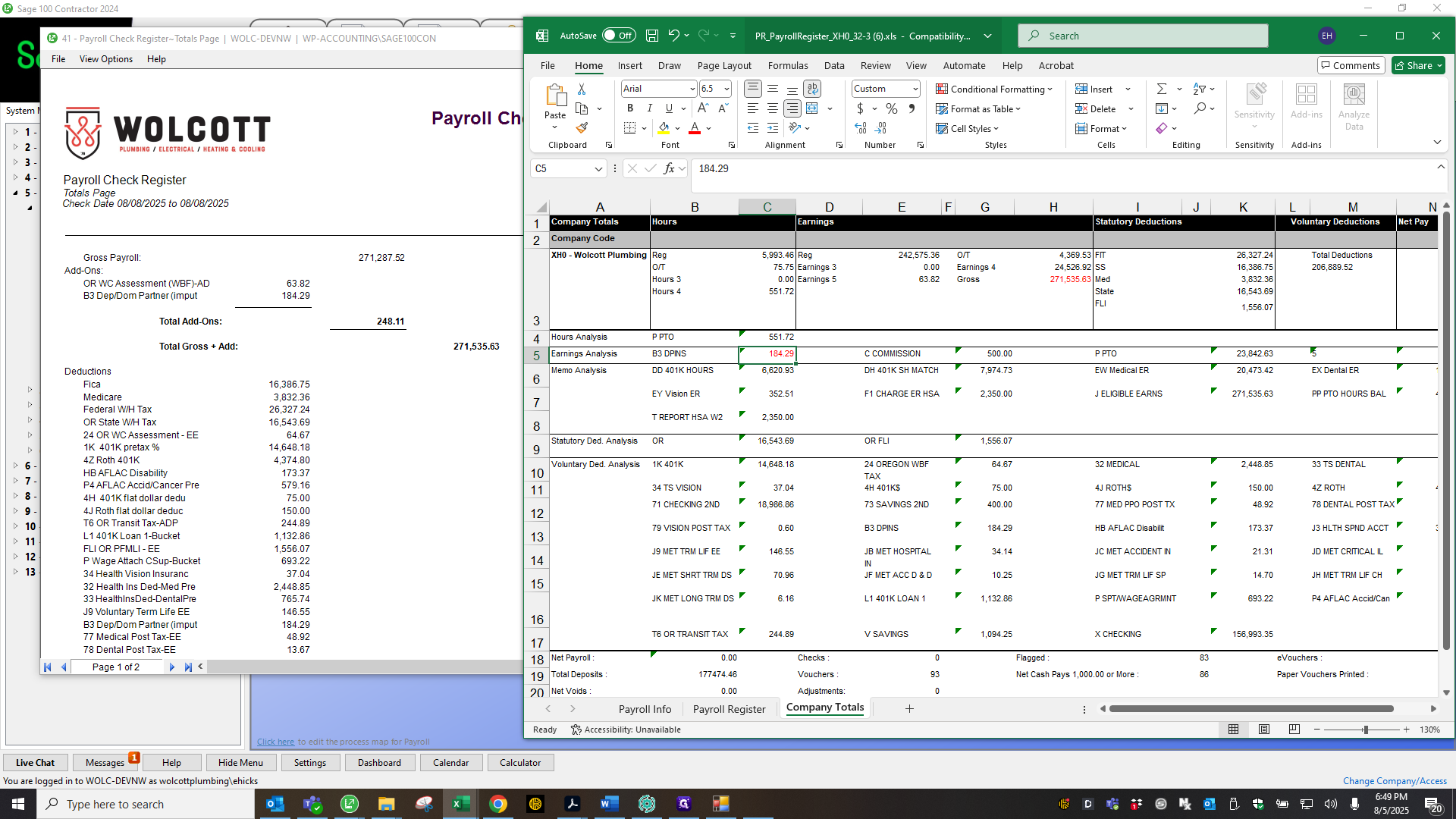Click the Change Company/Access link
The width and height of the screenshot is (1456, 819).
click(x=1395, y=781)
